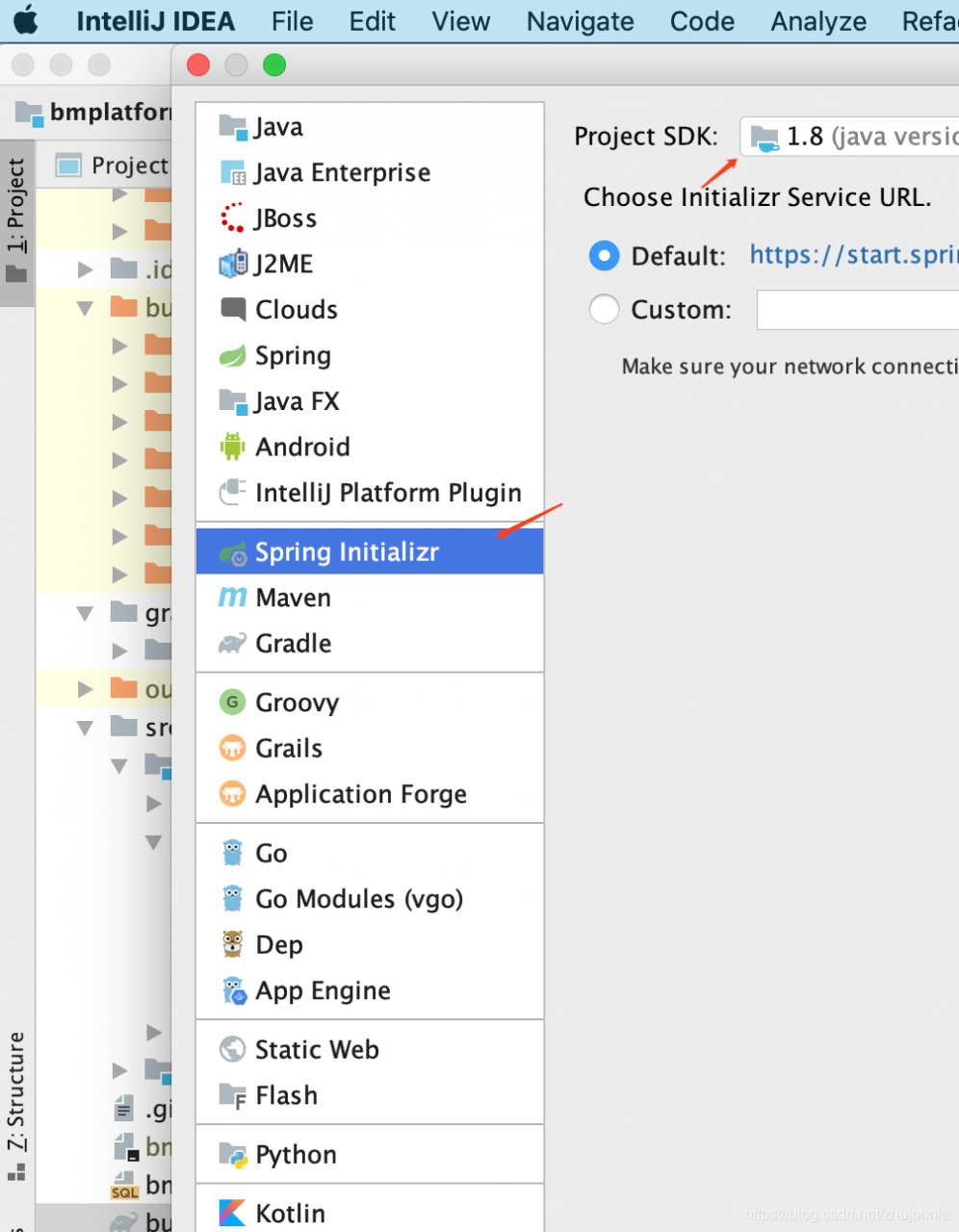
Task: Click the Dep owl icon
Action: 233,944
